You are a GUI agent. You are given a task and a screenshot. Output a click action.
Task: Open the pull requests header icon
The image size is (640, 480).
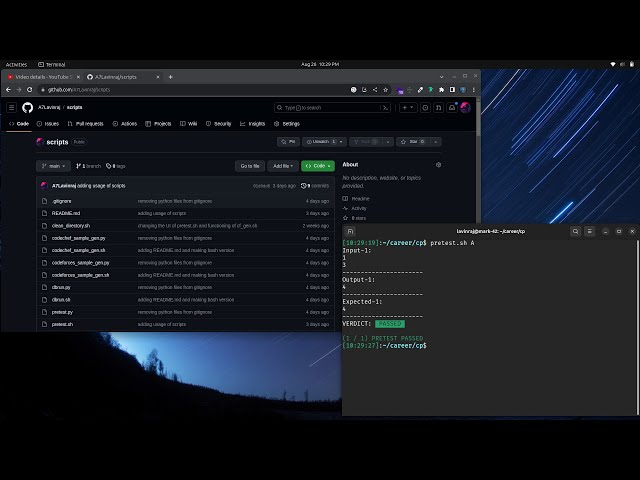click(x=438, y=108)
